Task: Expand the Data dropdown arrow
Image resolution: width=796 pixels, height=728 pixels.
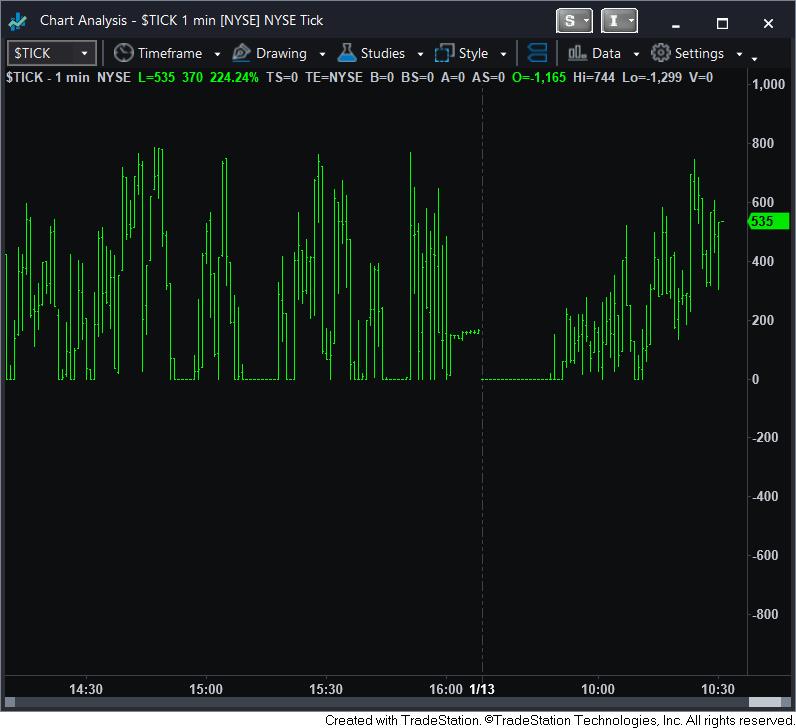Action: point(636,54)
